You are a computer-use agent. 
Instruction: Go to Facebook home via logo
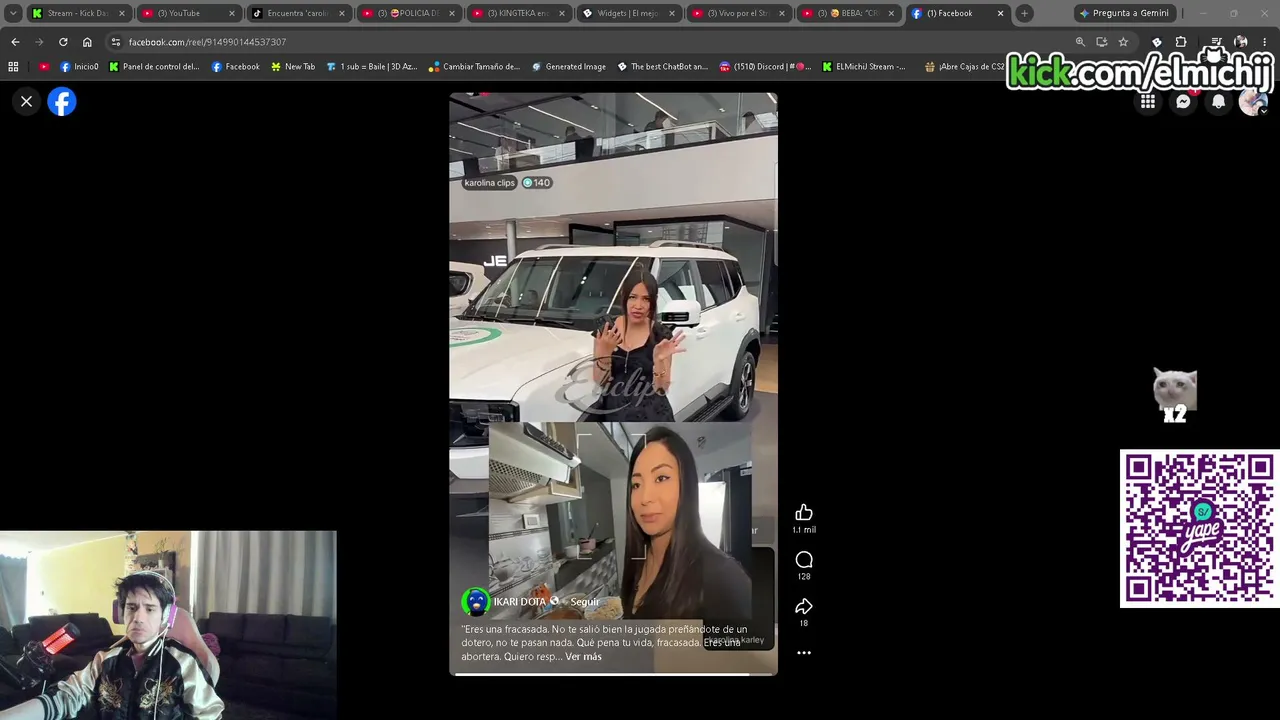(62, 102)
